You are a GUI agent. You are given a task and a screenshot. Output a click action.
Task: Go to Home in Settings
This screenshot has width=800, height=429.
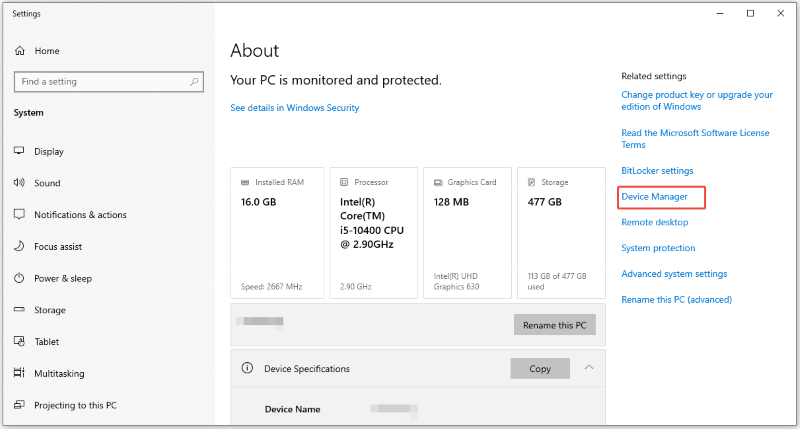[x=47, y=51]
